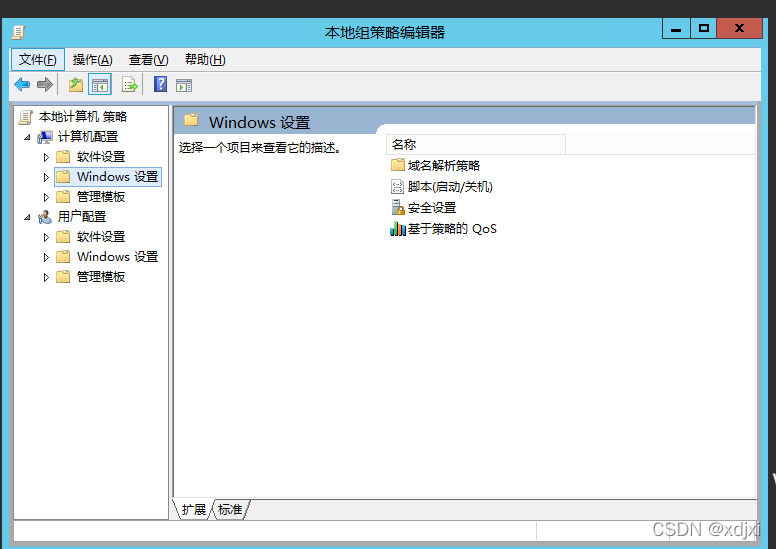This screenshot has width=776, height=549.
Task: Toggle the show/hide action pane icon
Action: [184, 85]
